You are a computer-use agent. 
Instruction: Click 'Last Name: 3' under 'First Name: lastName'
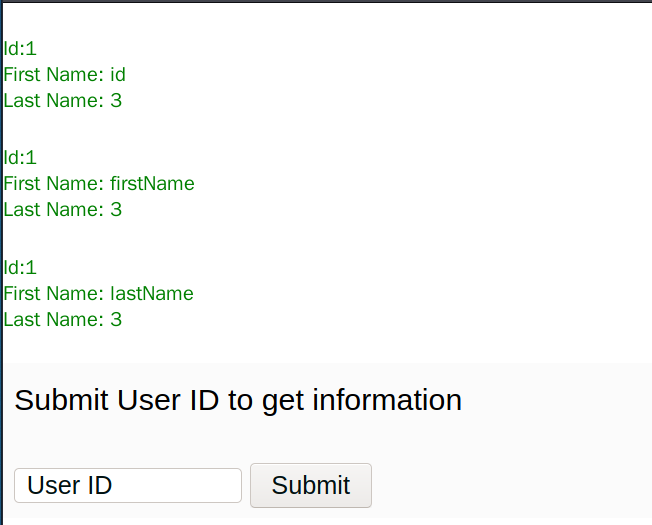(63, 320)
